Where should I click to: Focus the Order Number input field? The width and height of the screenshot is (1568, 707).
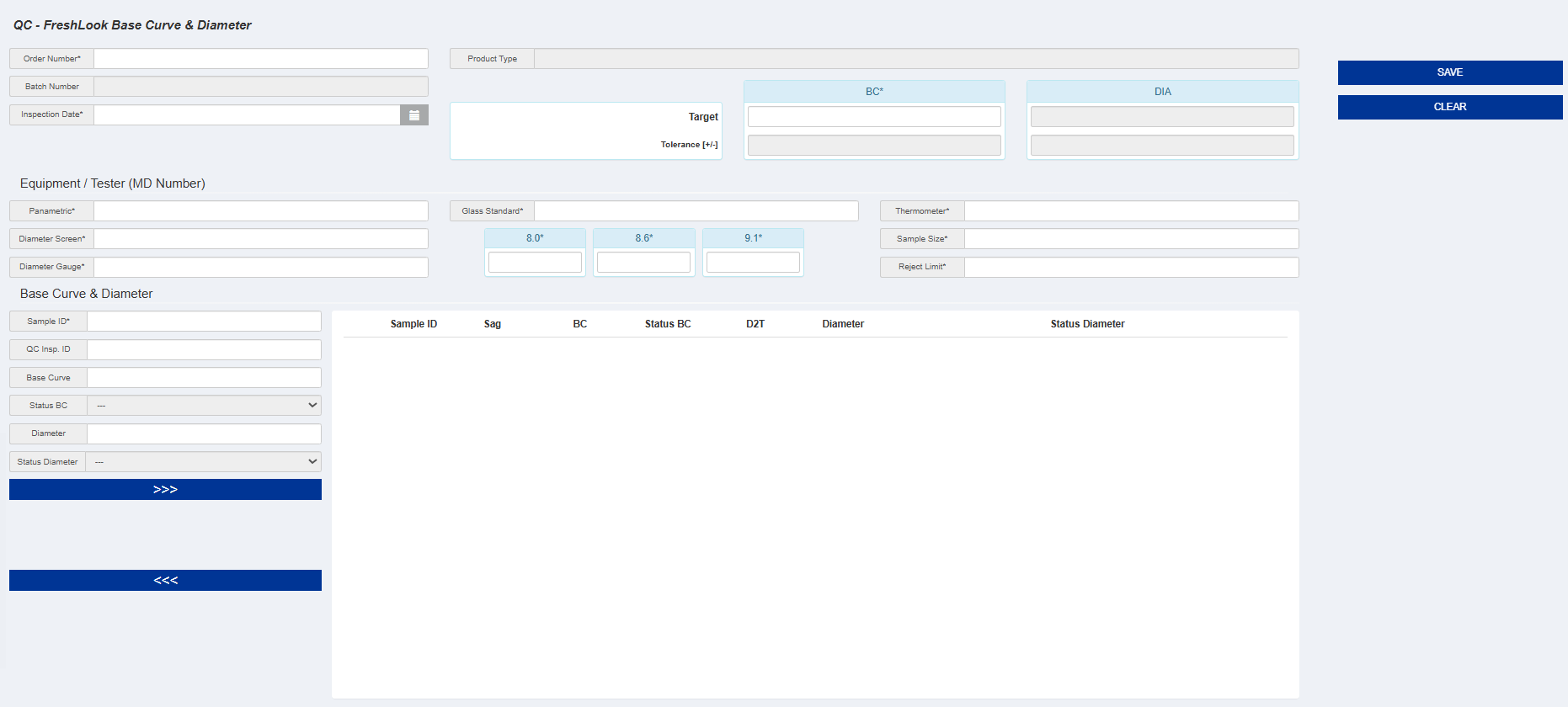tap(260, 59)
